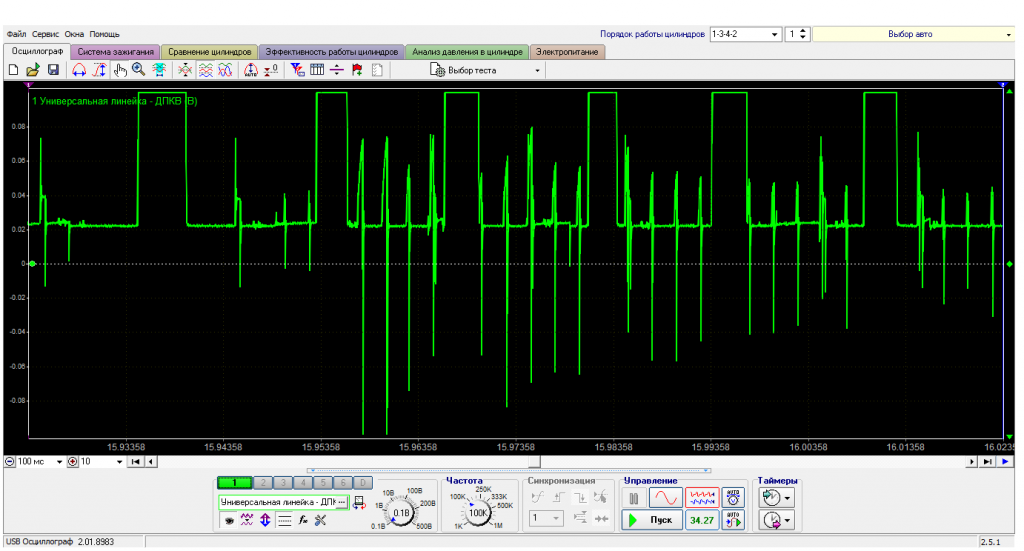
Task: Save oscillogram using floppy disk icon
Action: coord(54,70)
